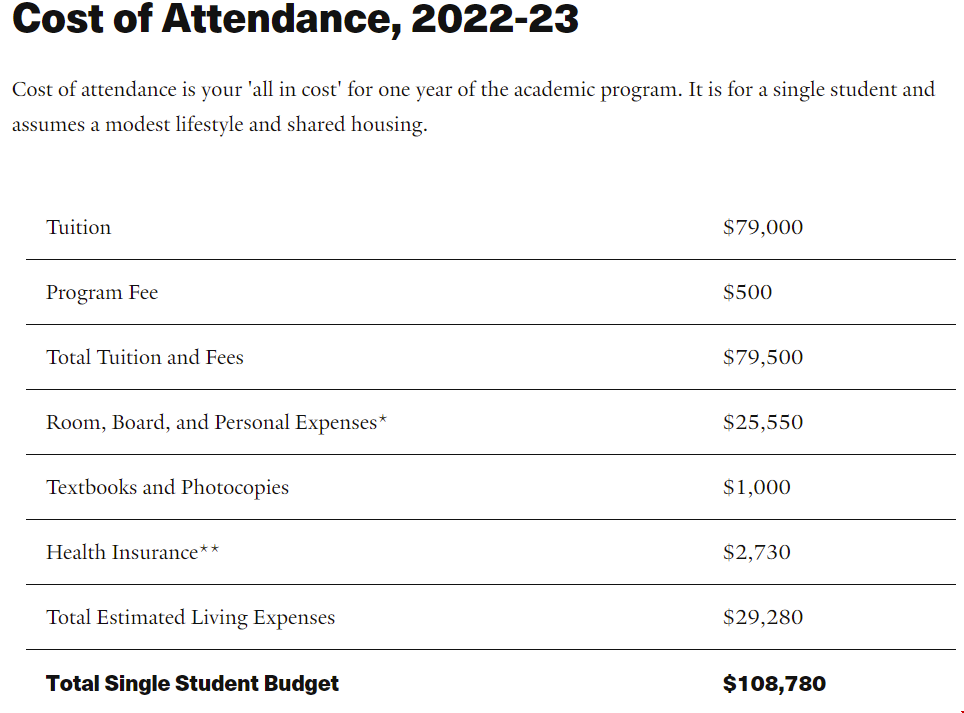Click the $29,280 living expenses amount
The image size is (964, 713).
coord(763,617)
